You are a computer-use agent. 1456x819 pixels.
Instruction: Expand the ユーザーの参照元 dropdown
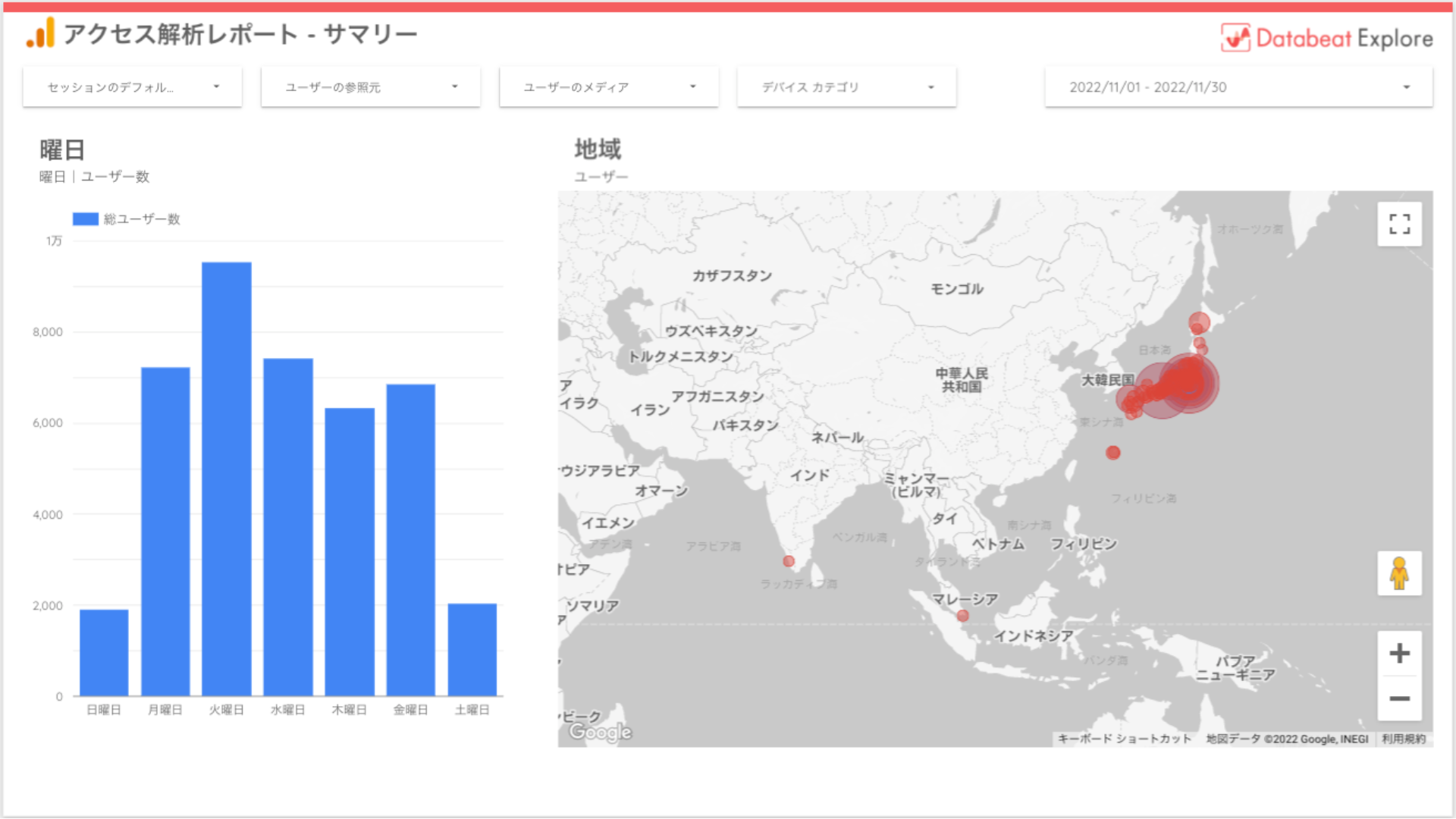tap(371, 87)
